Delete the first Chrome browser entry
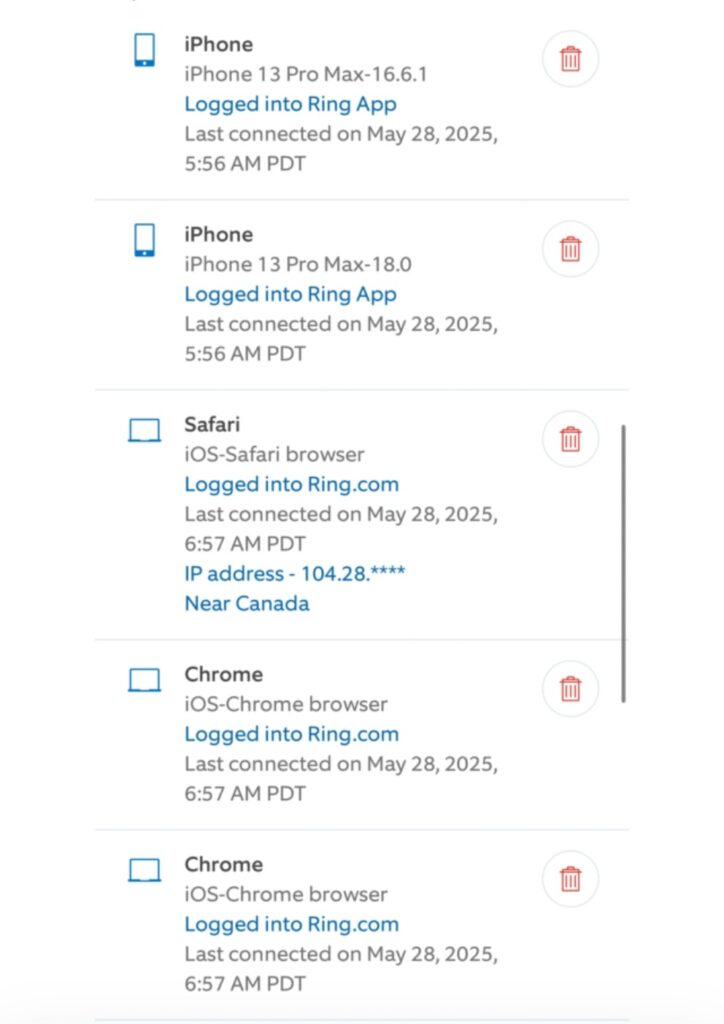 [x=570, y=689]
